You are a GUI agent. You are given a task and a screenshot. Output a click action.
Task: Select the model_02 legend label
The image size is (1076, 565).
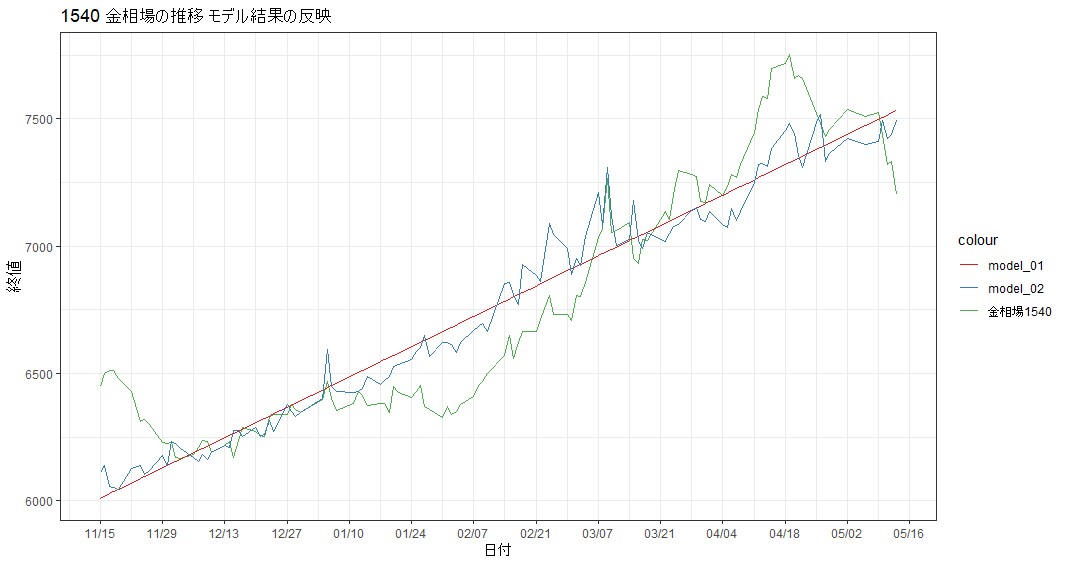click(x=1016, y=289)
